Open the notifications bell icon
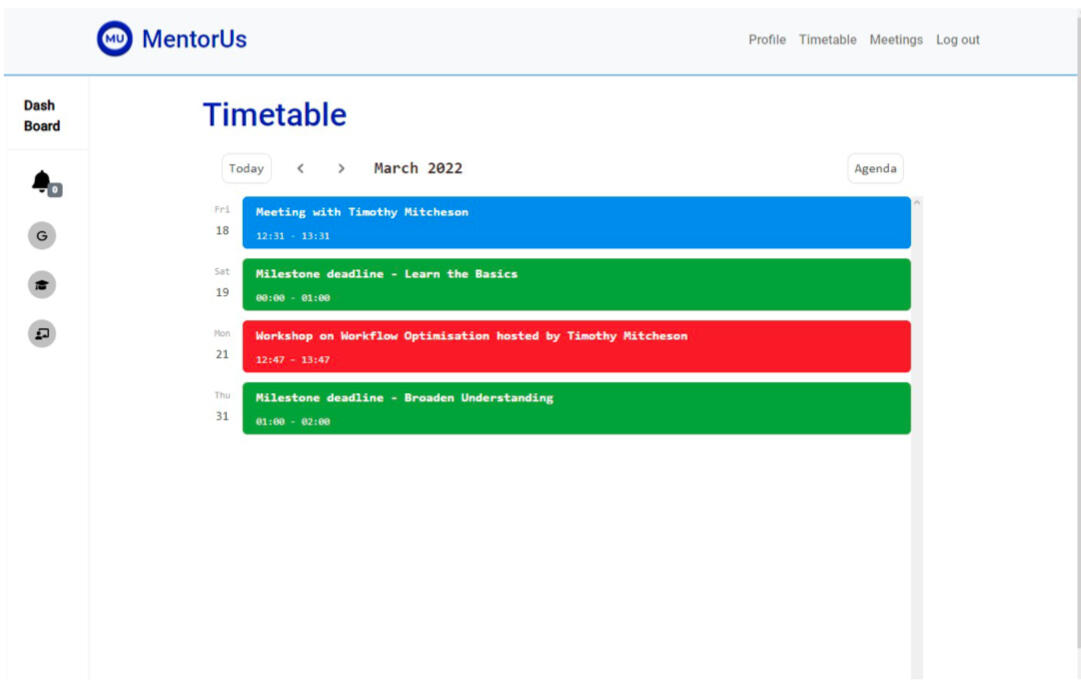The height and width of the screenshot is (696, 1081). coord(41,181)
